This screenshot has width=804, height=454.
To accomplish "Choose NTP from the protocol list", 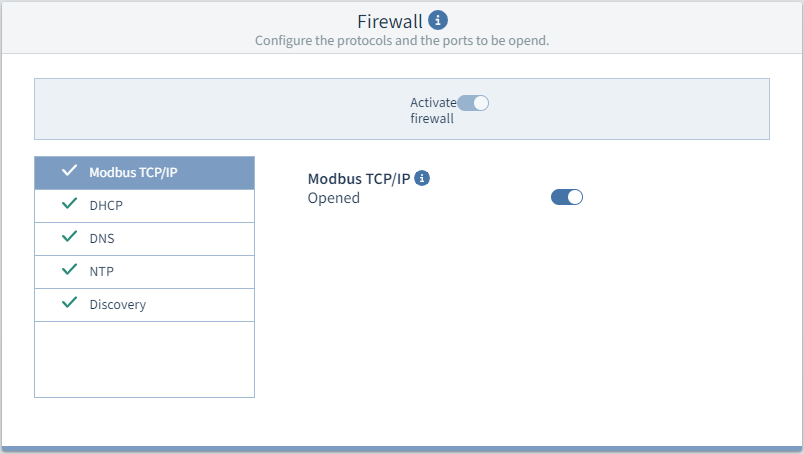I will coord(145,272).
